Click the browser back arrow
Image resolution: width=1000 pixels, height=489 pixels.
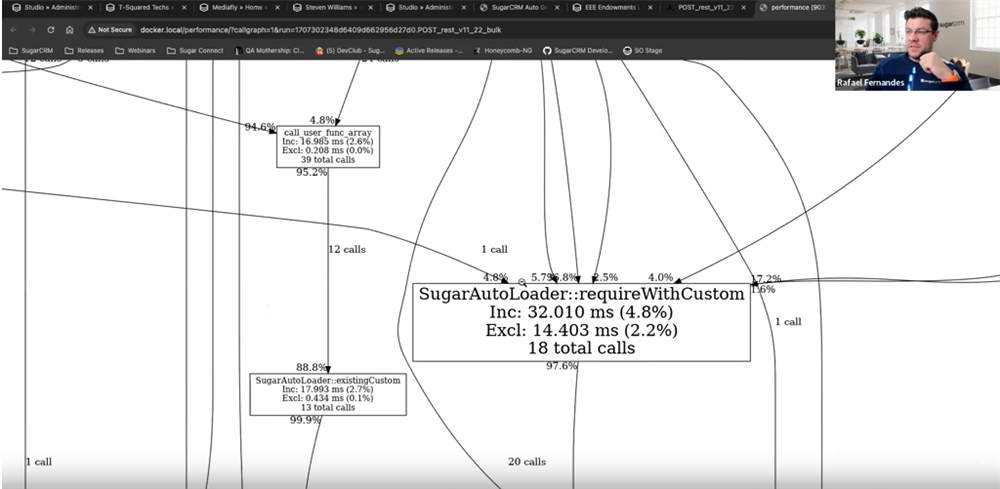click(x=13, y=30)
